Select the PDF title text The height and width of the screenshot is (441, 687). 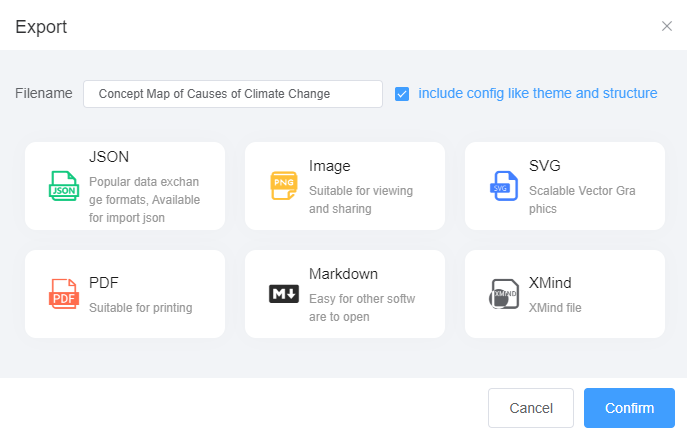click(x=104, y=283)
